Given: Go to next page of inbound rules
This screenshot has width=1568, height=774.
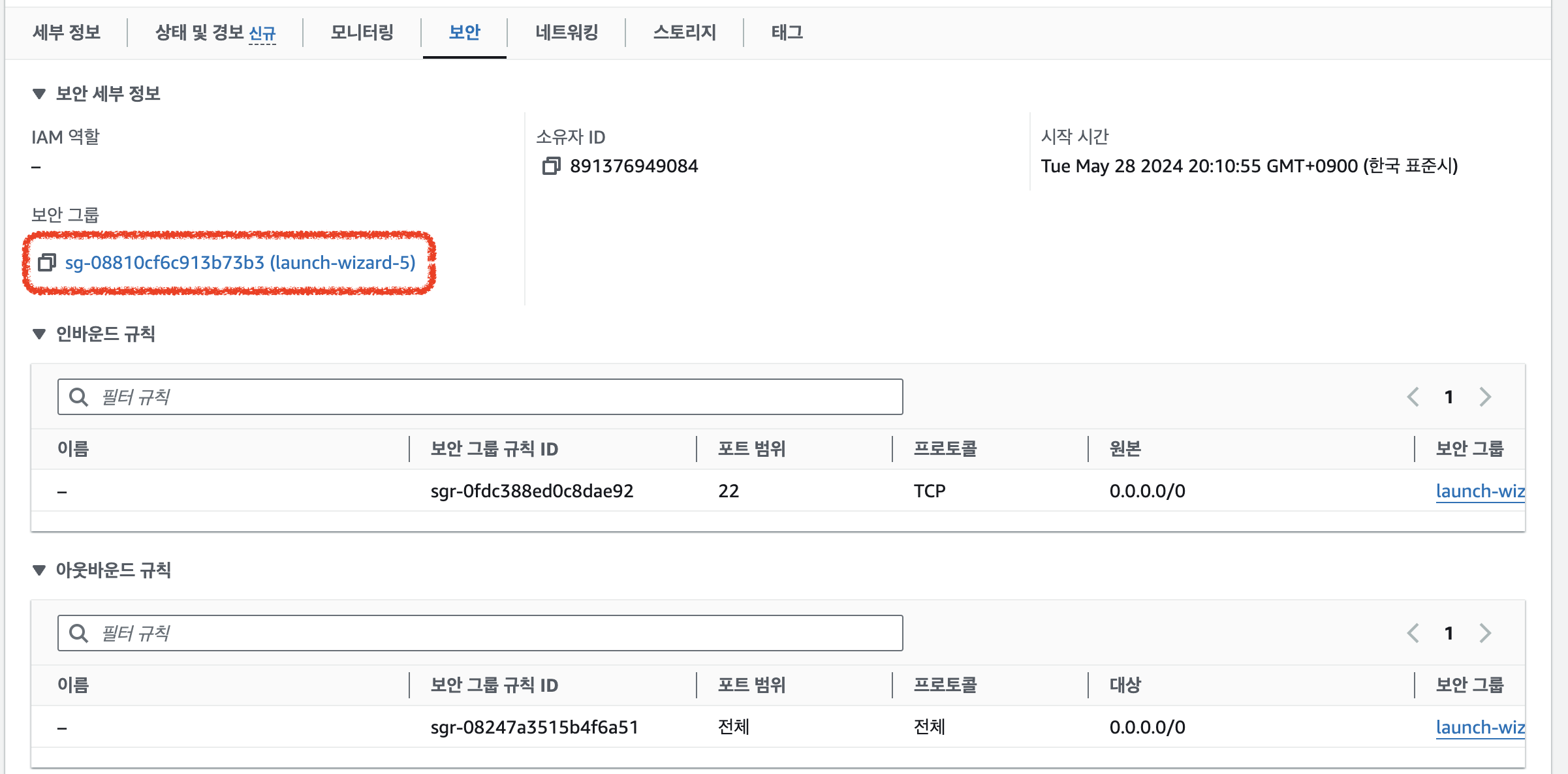Looking at the screenshot, I should click(x=1485, y=397).
